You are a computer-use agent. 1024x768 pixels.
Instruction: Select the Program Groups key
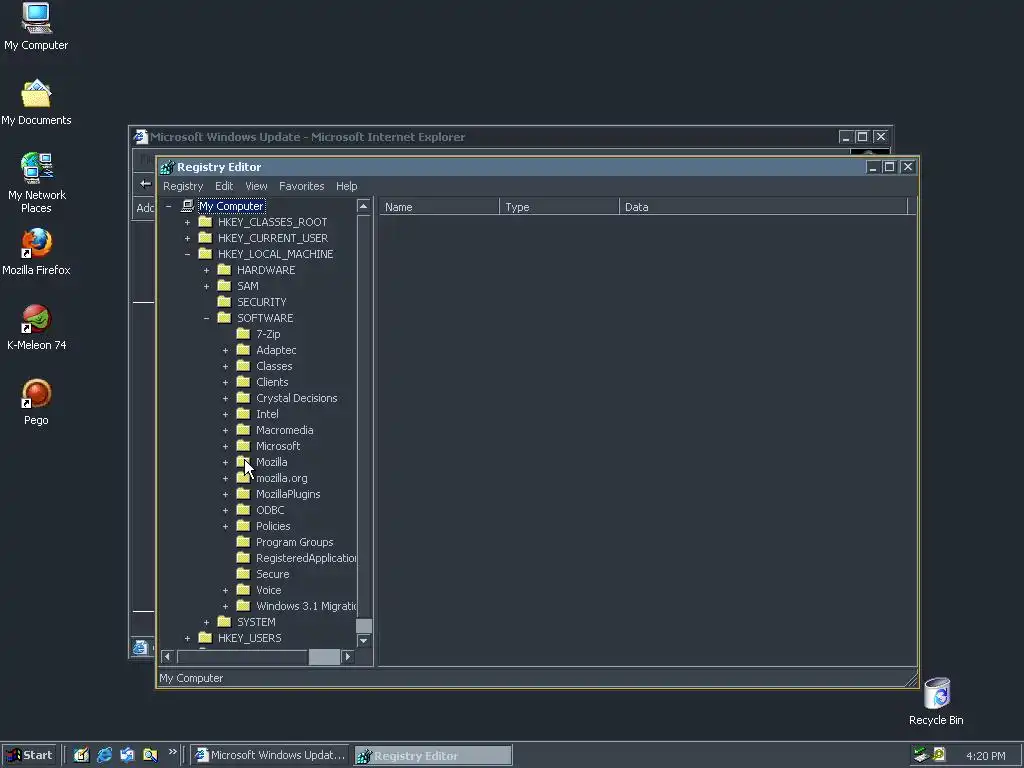point(295,542)
